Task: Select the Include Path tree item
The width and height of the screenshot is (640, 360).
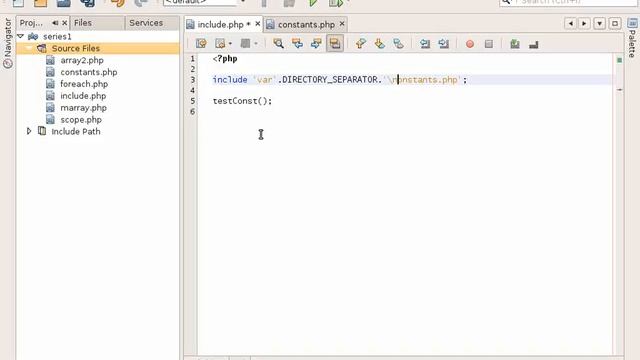Action: (x=76, y=131)
